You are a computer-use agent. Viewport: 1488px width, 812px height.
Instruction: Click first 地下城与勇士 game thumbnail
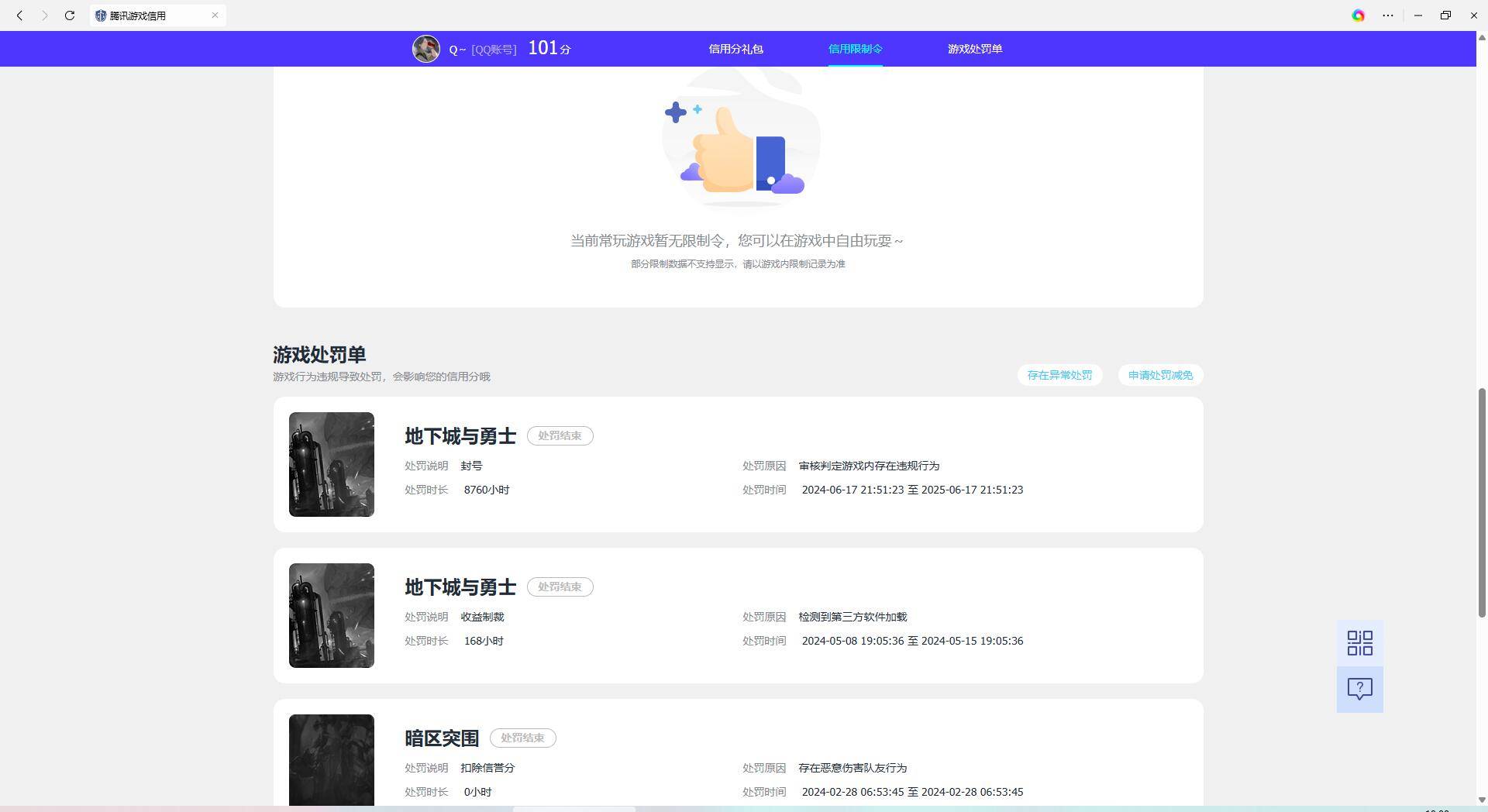(x=331, y=464)
